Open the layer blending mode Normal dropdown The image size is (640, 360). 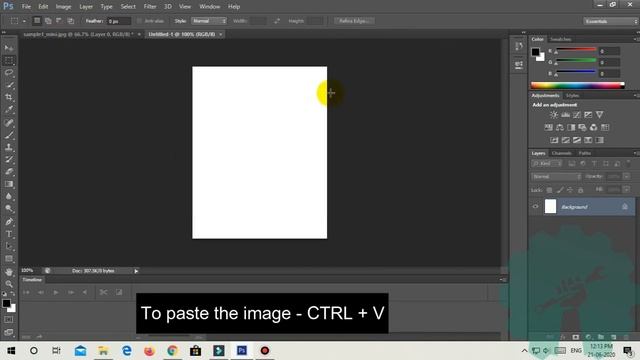coord(556,176)
